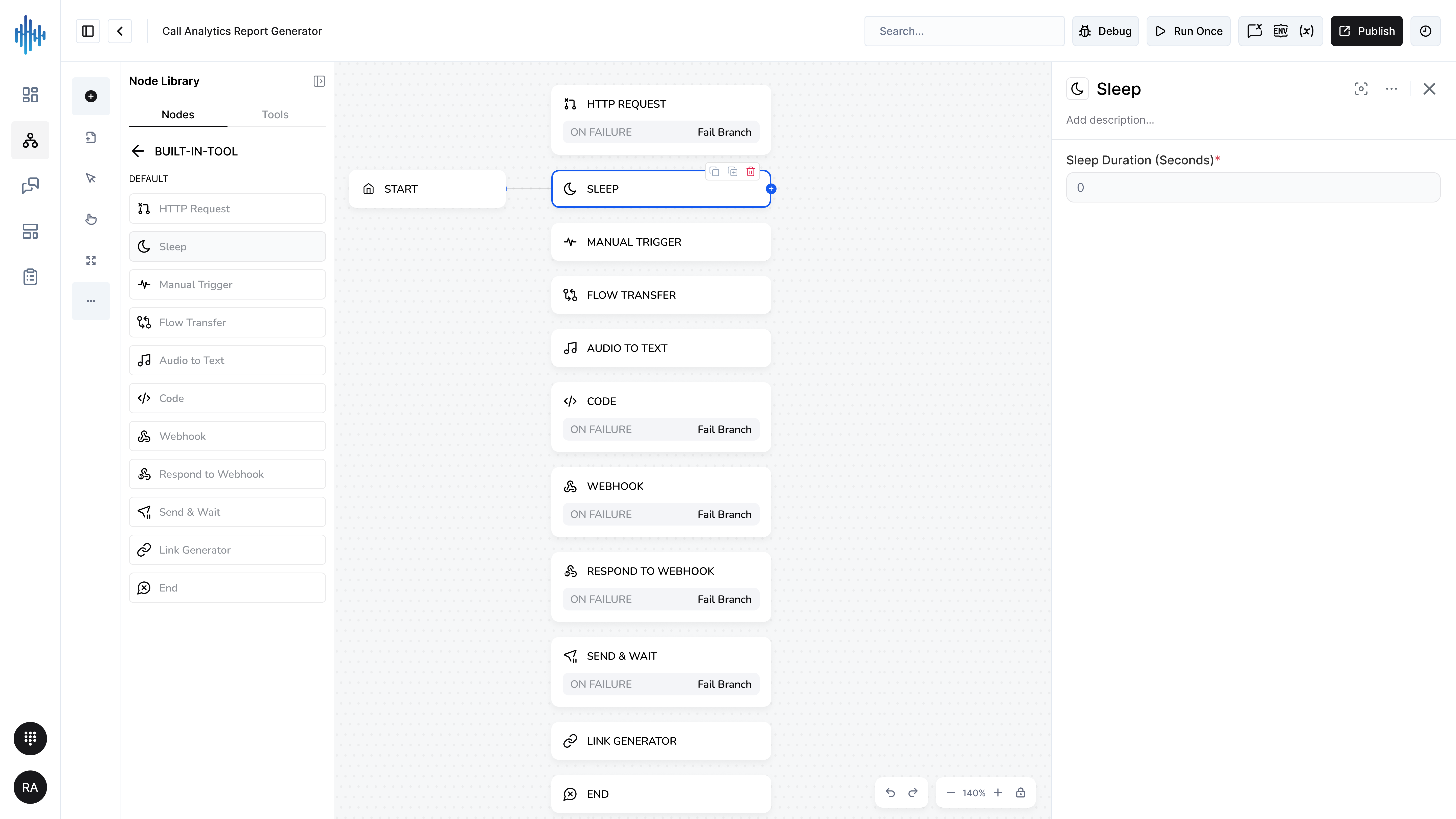Copy the selected Sleep node
The height and width of the screenshot is (819, 1456).
point(714,171)
